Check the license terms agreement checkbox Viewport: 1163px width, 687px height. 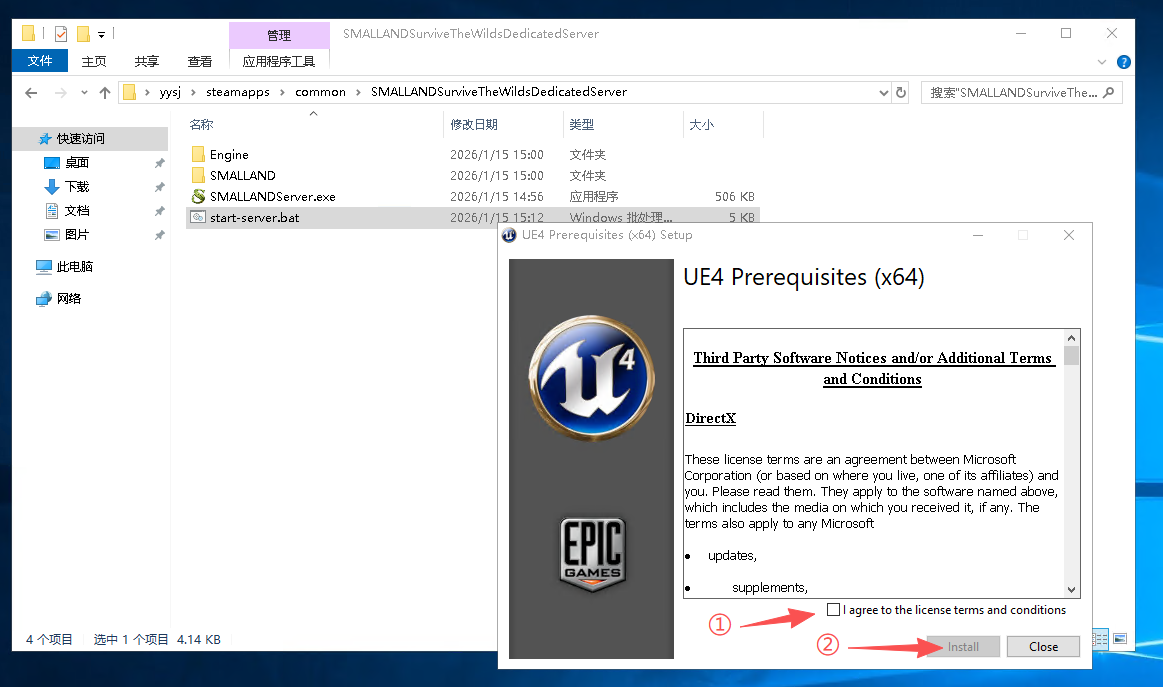(834, 610)
